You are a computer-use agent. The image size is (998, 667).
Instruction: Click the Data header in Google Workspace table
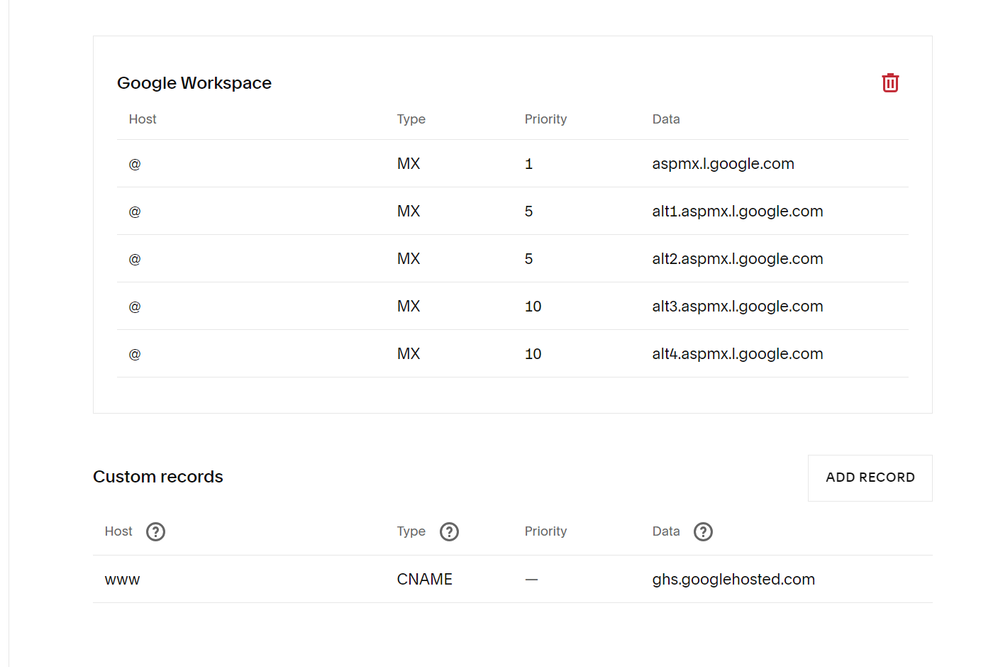tap(666, 119)
